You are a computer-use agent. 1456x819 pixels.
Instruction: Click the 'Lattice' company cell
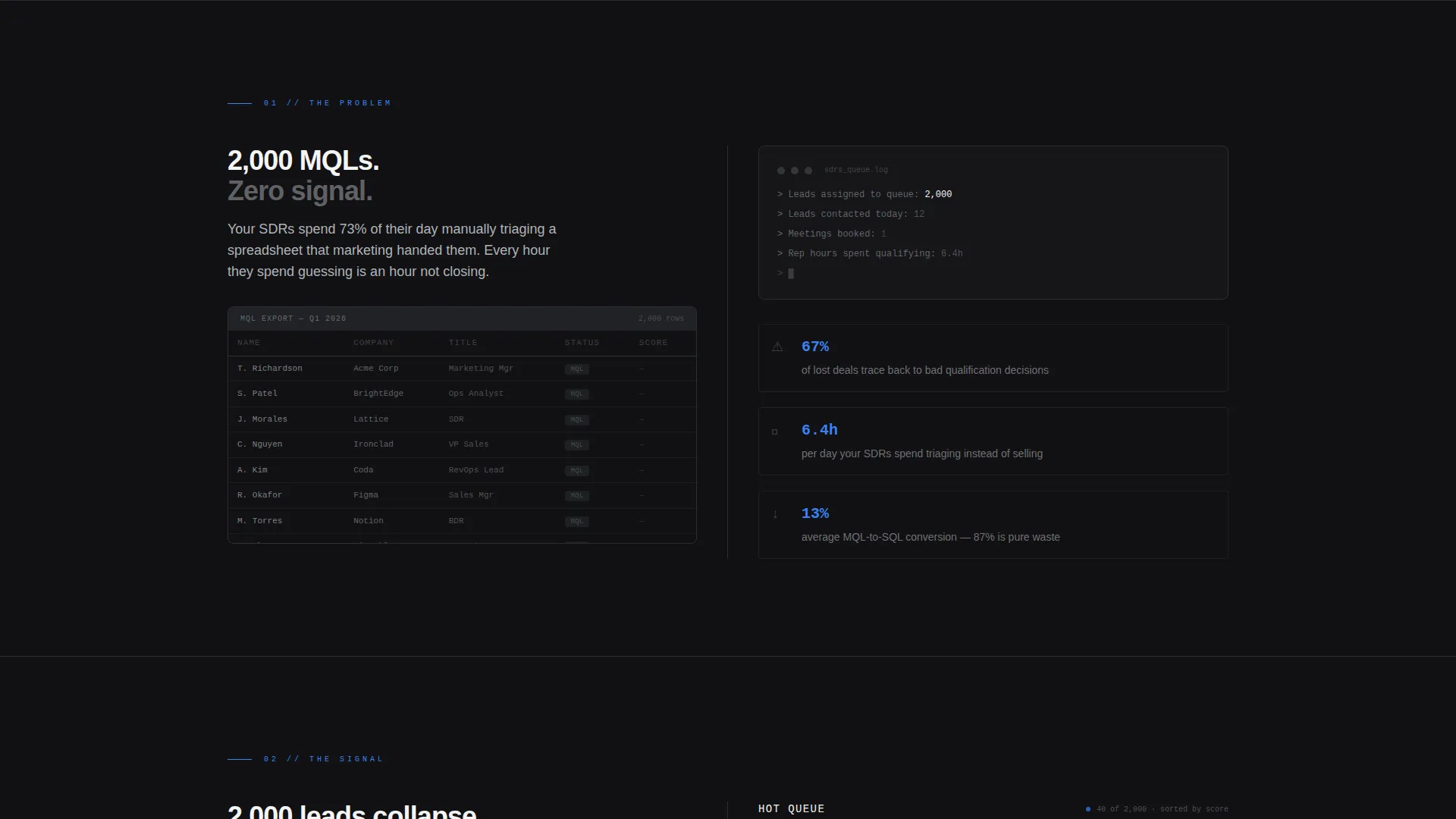click(x=371, y=419)
